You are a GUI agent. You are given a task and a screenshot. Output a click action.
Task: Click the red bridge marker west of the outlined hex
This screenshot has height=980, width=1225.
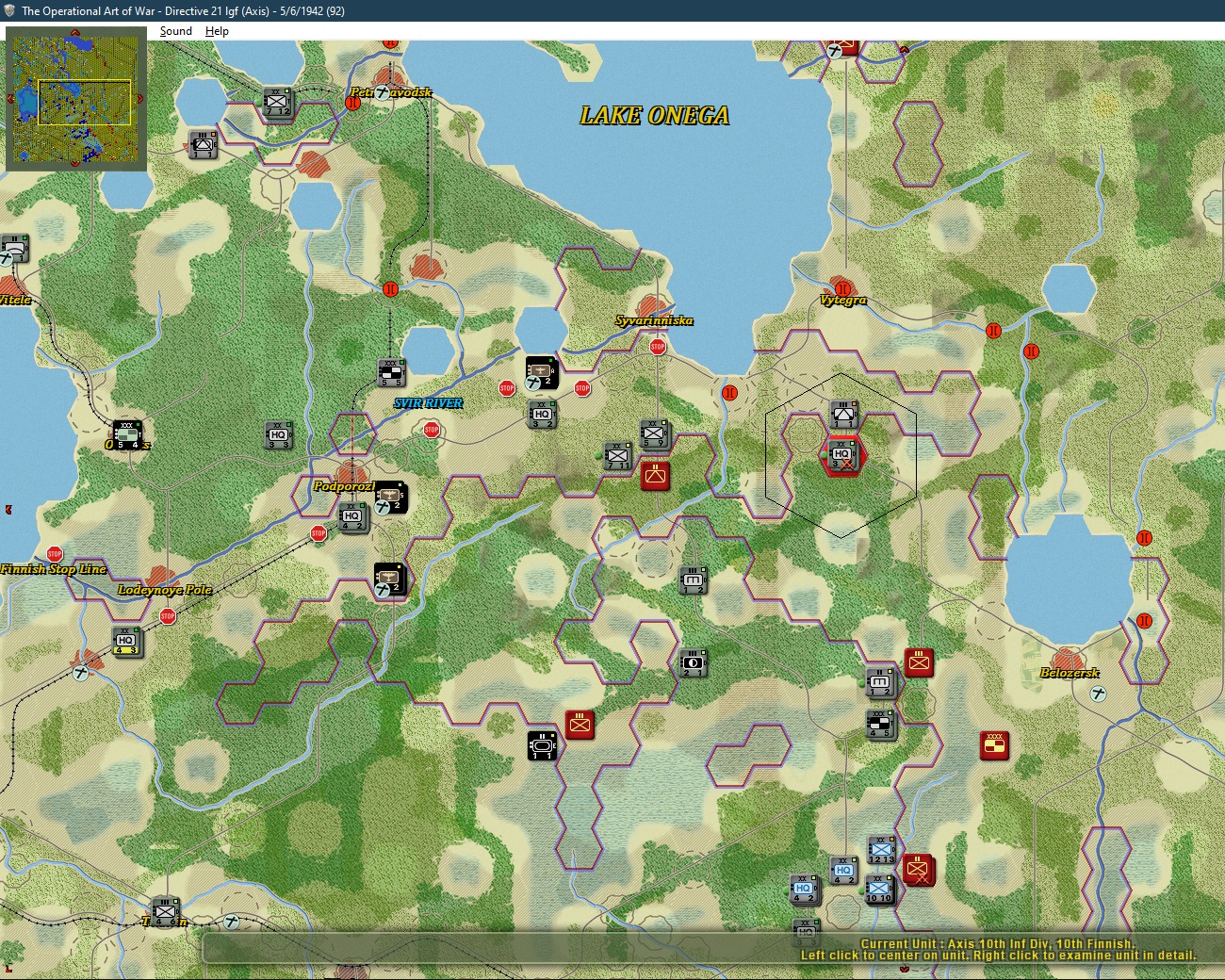pyautogui.click(x=729, y=393)
